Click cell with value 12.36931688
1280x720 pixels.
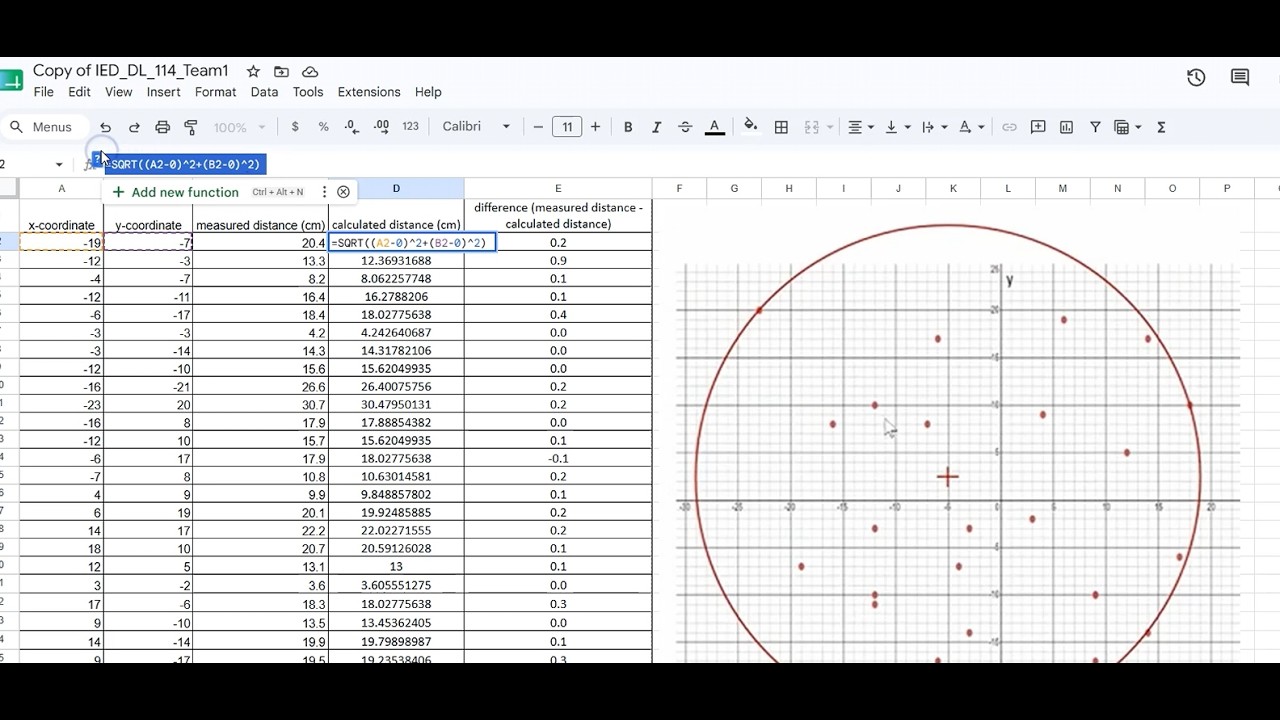click(396, 261)
